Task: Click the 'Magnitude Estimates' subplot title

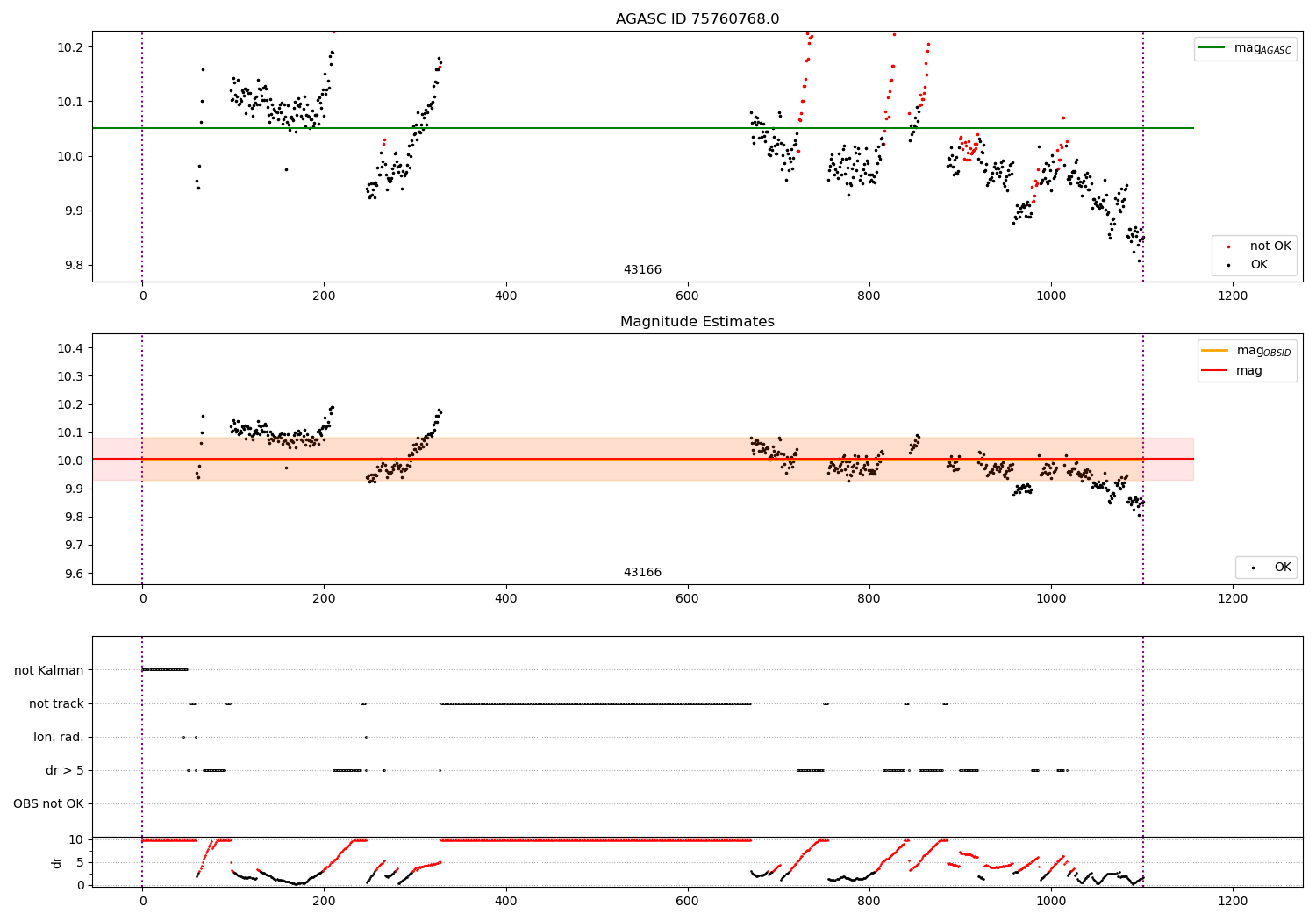Action: (697, 322)
